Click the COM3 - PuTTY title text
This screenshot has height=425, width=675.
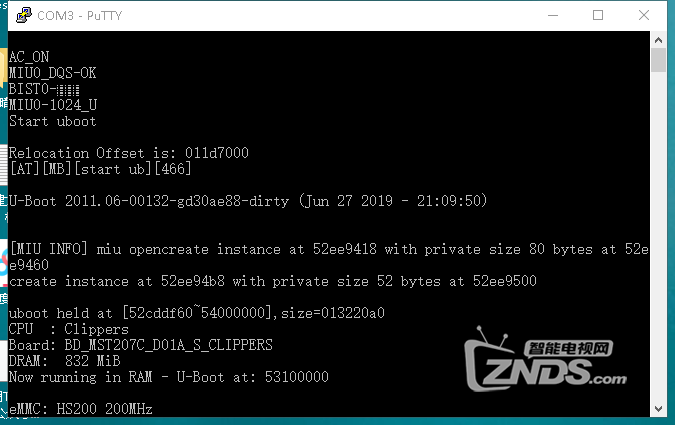click(80, 16)
